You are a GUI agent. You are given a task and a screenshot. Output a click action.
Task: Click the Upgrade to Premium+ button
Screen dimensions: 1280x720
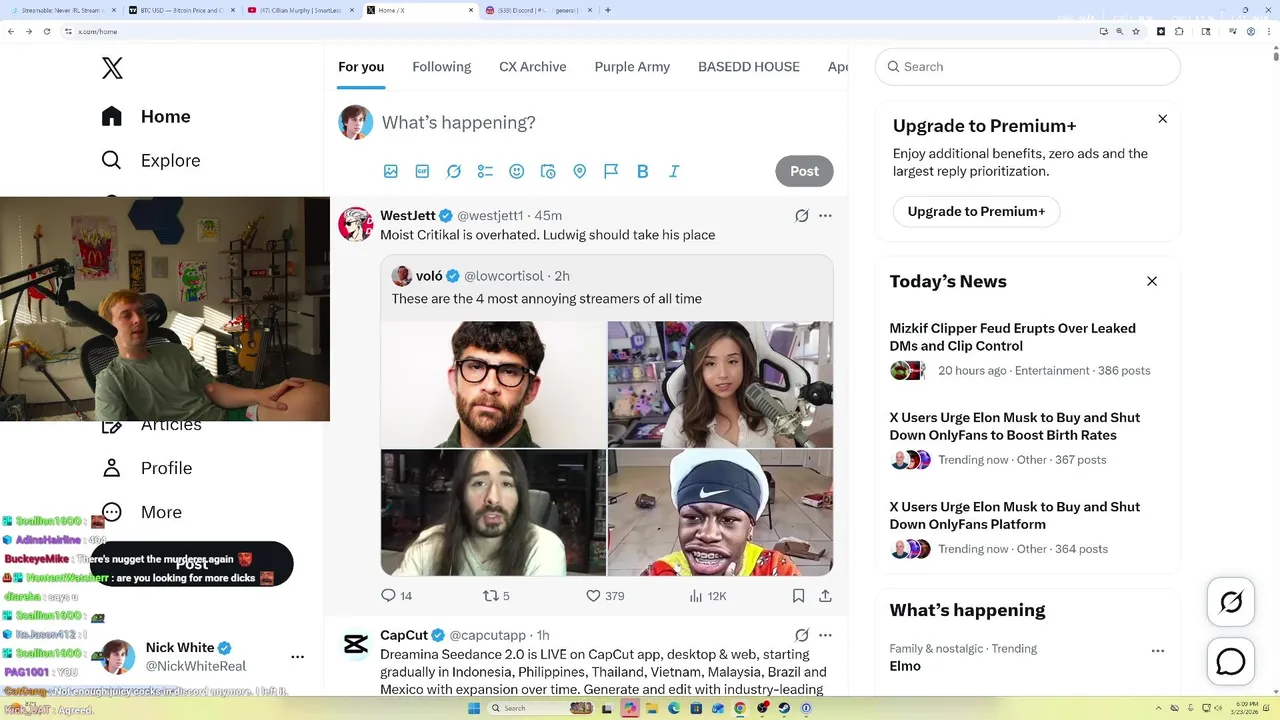(x=976, y=211)
